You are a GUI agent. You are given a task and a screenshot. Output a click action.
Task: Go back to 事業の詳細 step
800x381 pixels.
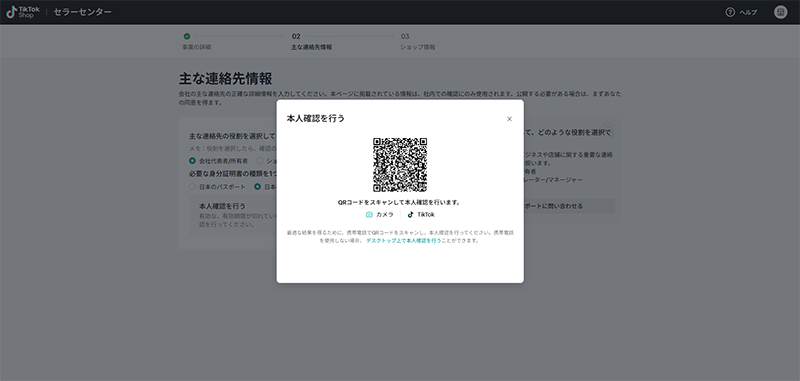197,47
